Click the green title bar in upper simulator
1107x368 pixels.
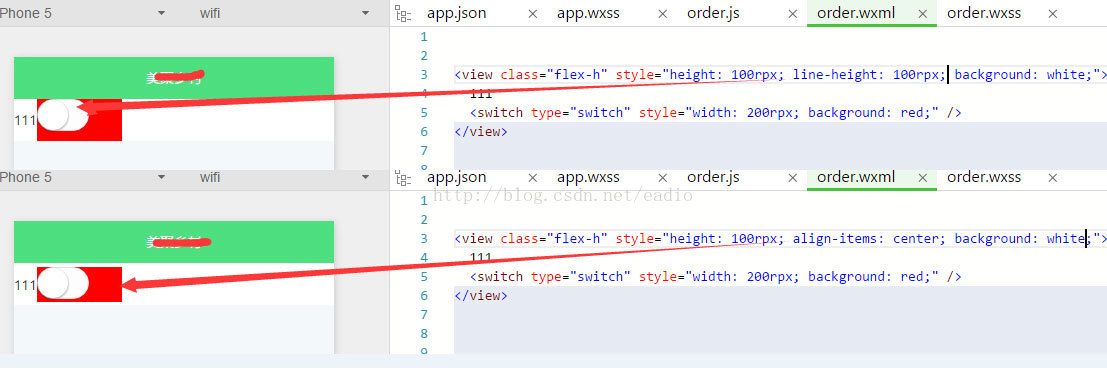point(174,78)
